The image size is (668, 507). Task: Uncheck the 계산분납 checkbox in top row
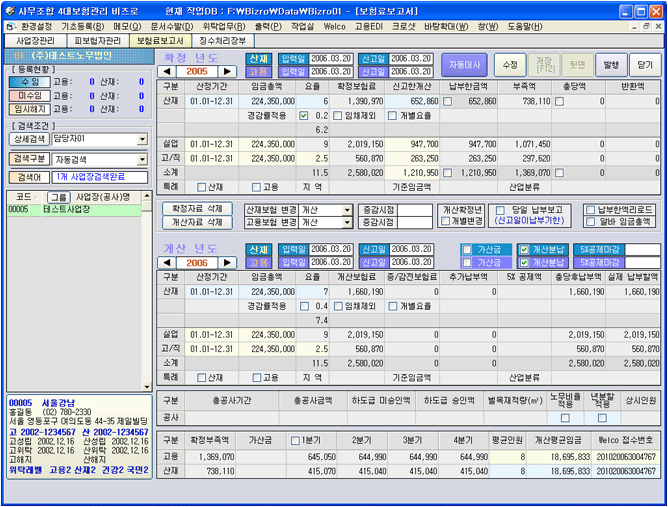pos(525,249)
